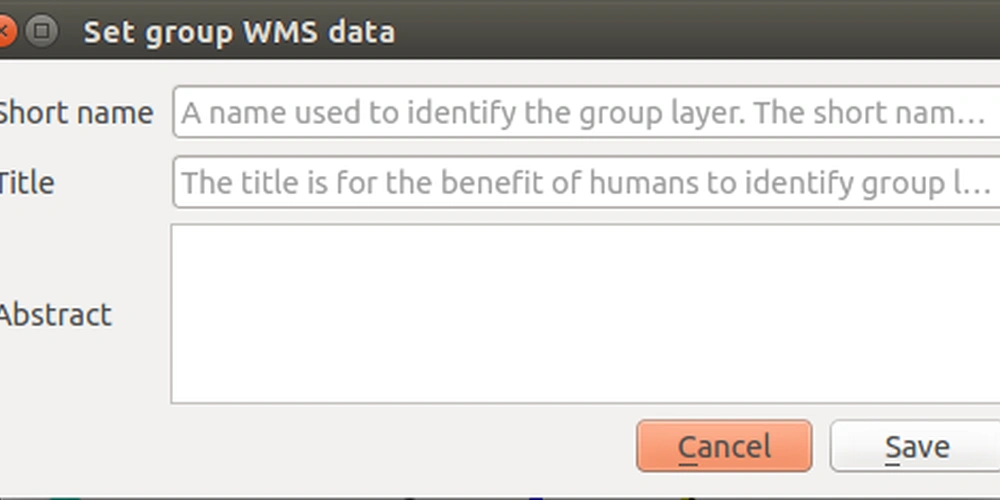Click the "Set group WMS data" title text

239,32
